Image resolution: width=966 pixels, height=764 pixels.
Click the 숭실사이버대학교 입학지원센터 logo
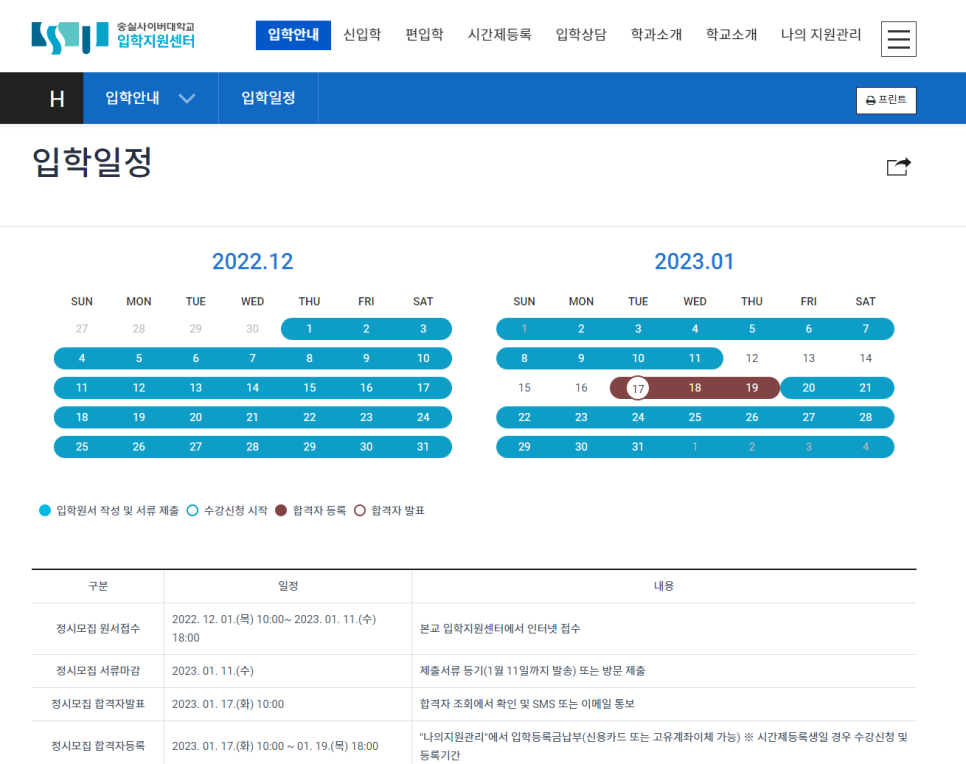pos(113,37)
